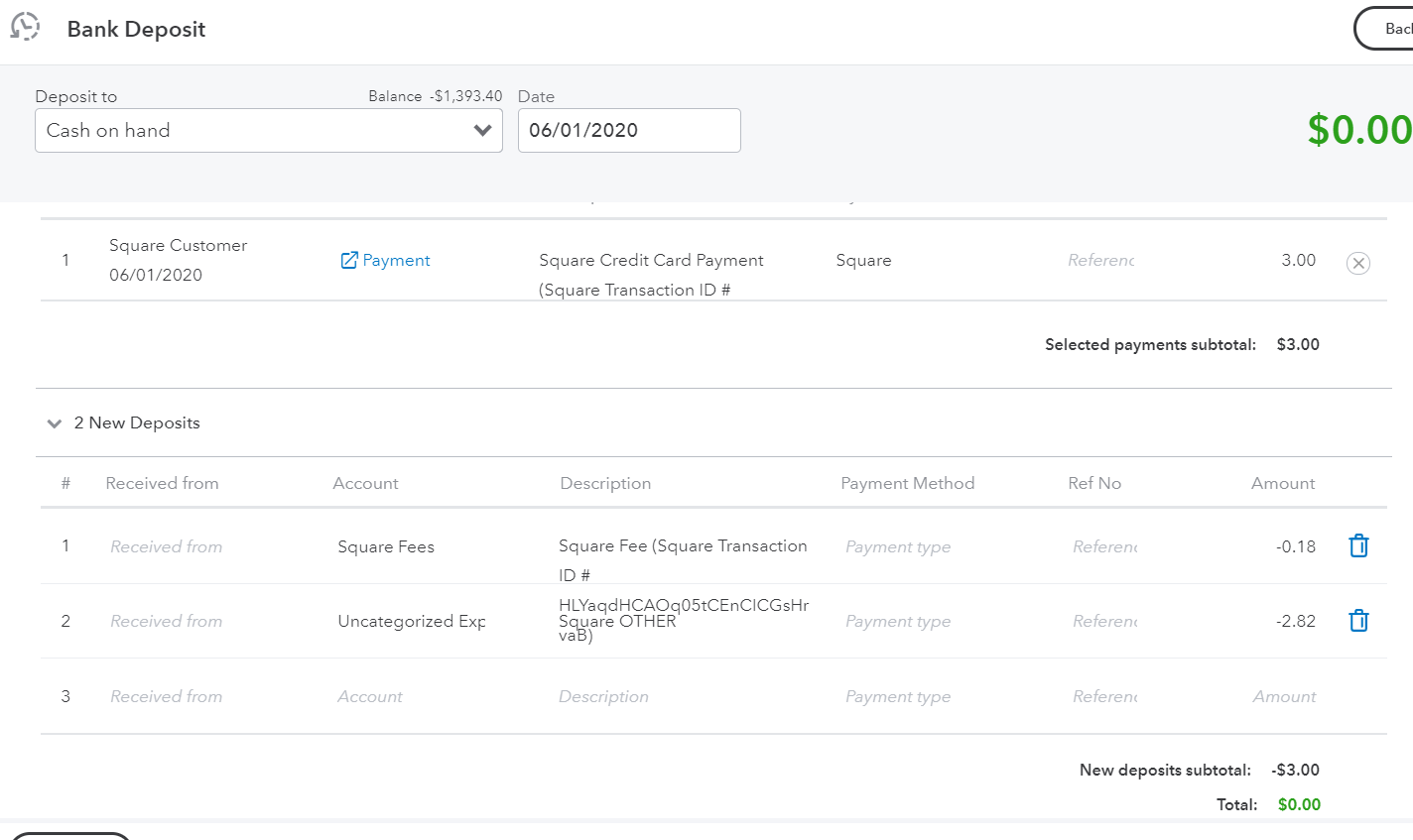Open the Account selector on deposit line 3

pyautogui.click(x=370, y=696)
